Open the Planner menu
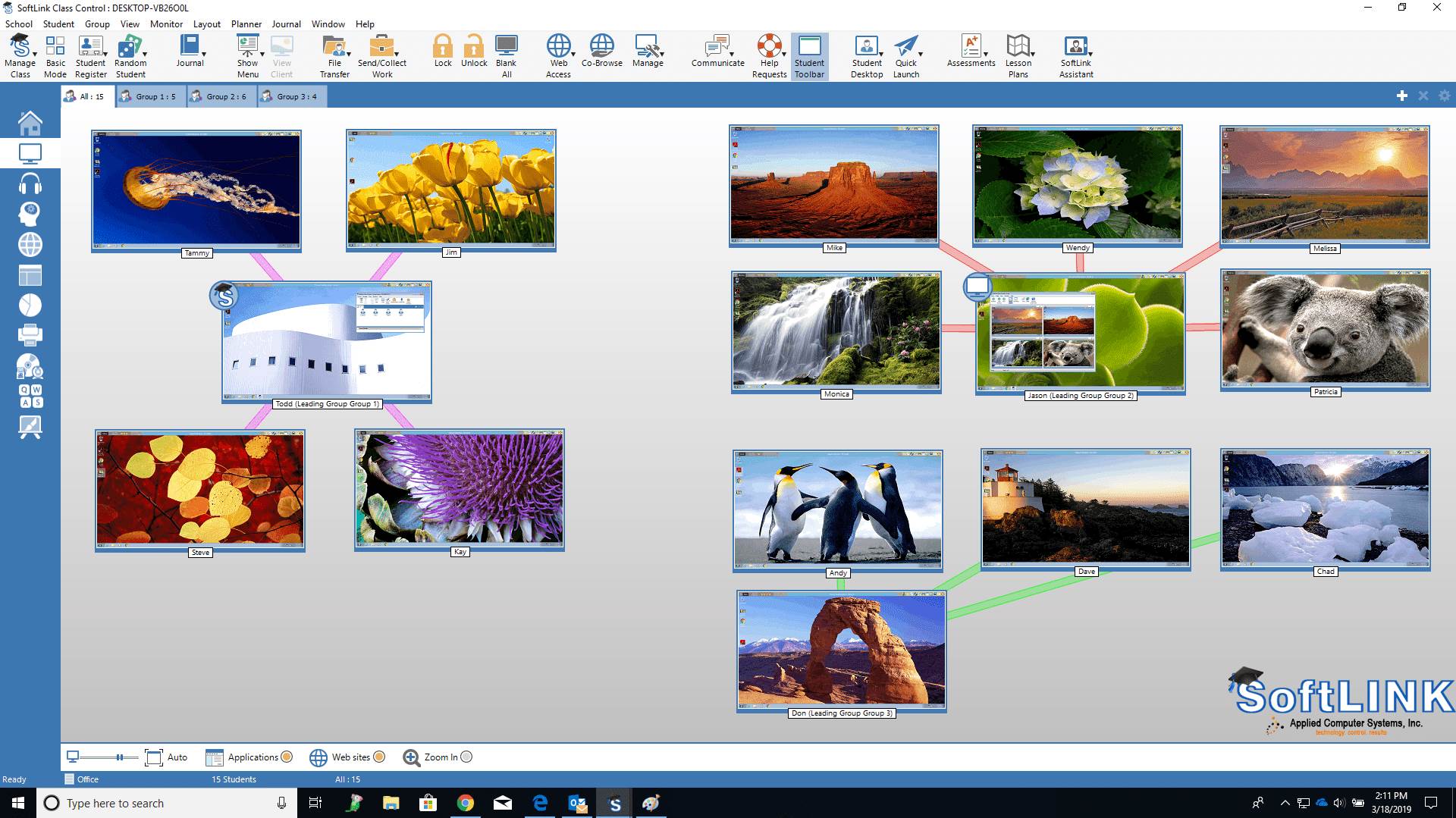This screenshot has height=818, width=1456. point(246,24)
